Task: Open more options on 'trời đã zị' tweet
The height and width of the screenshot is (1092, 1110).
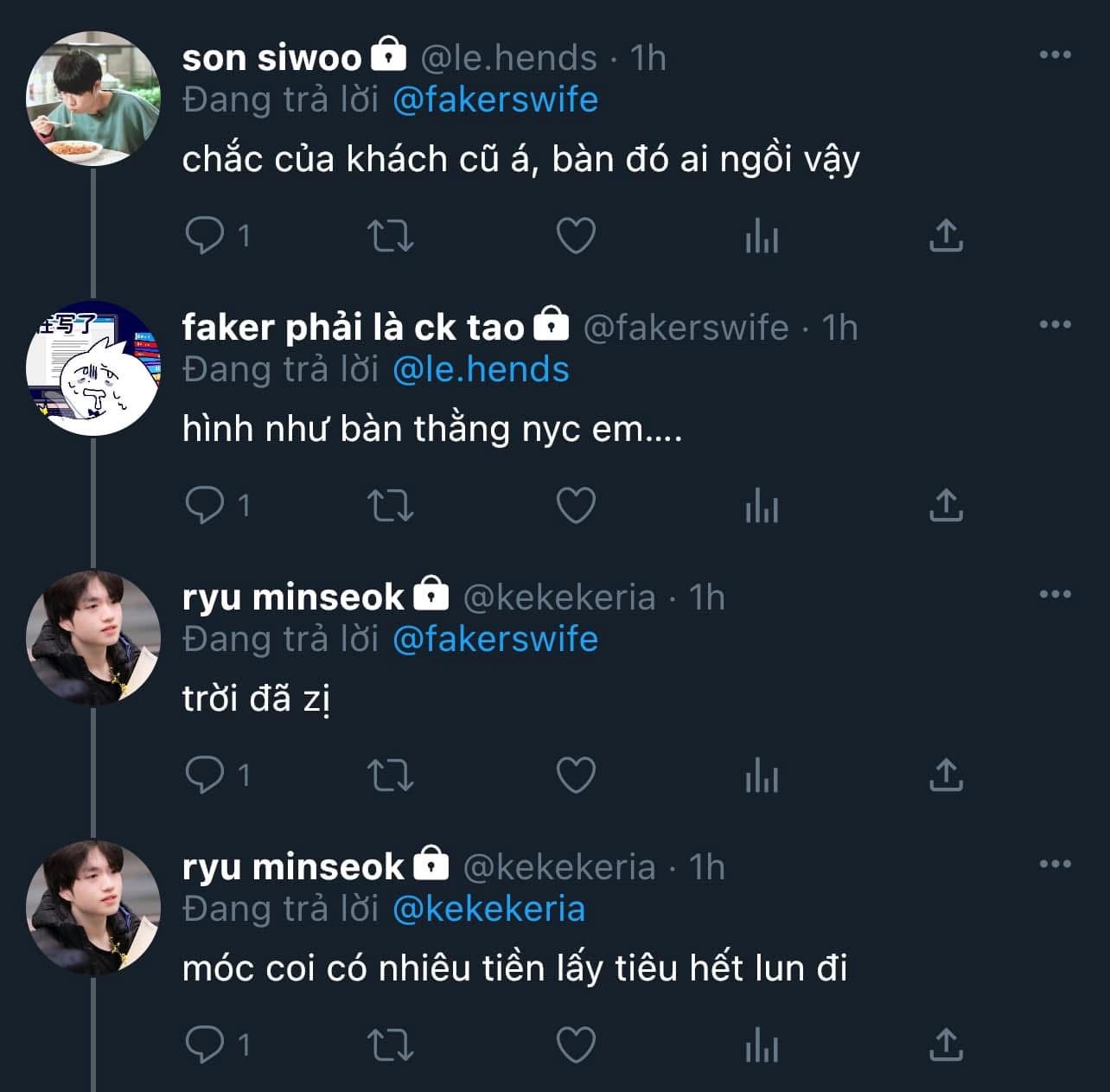Action: (1056, 595)
